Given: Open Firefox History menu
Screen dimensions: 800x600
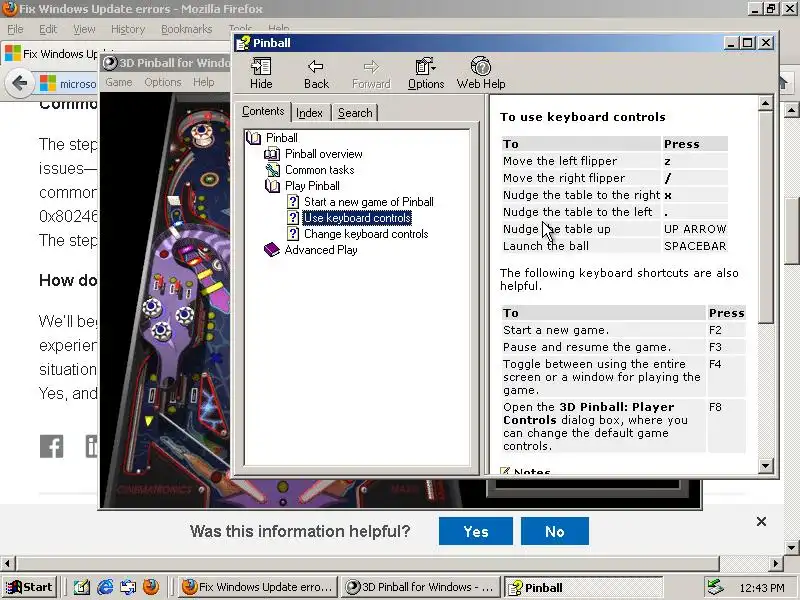Looking at the screenshot, I should [128, 30].
